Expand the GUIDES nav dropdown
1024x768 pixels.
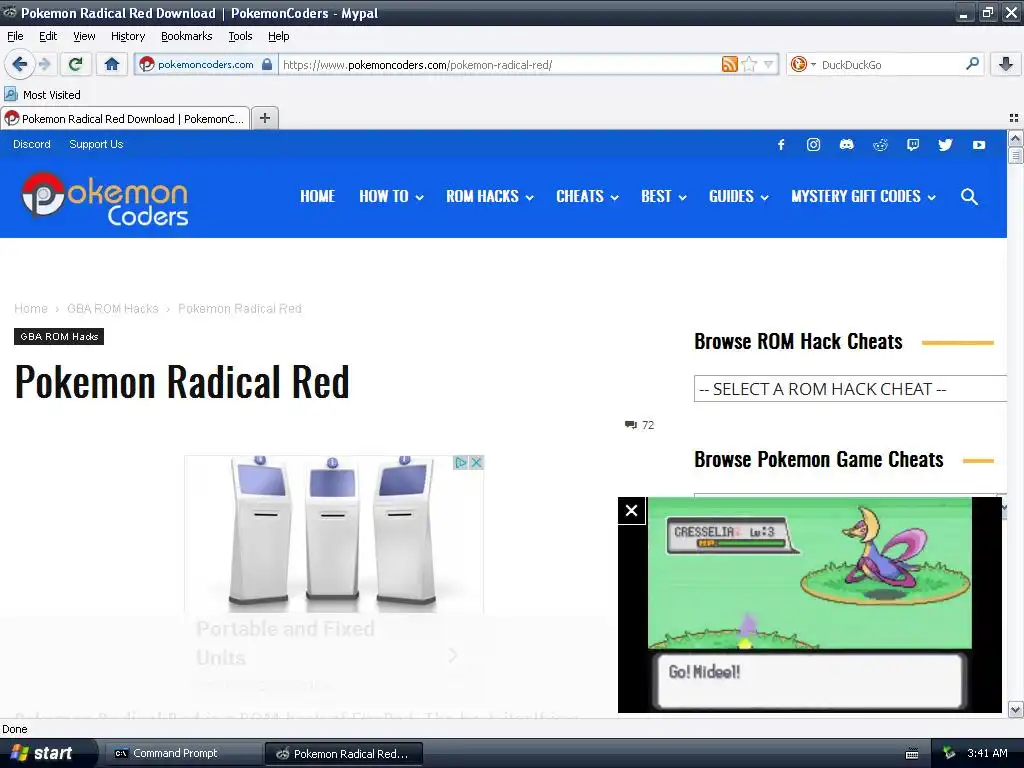[739, 197]
